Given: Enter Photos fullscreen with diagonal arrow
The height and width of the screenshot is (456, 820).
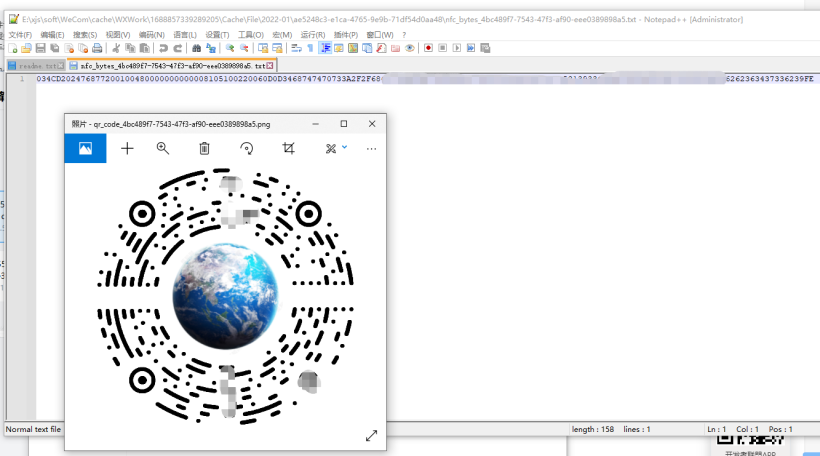Looking at the screenshot, I should coord(371,436).
